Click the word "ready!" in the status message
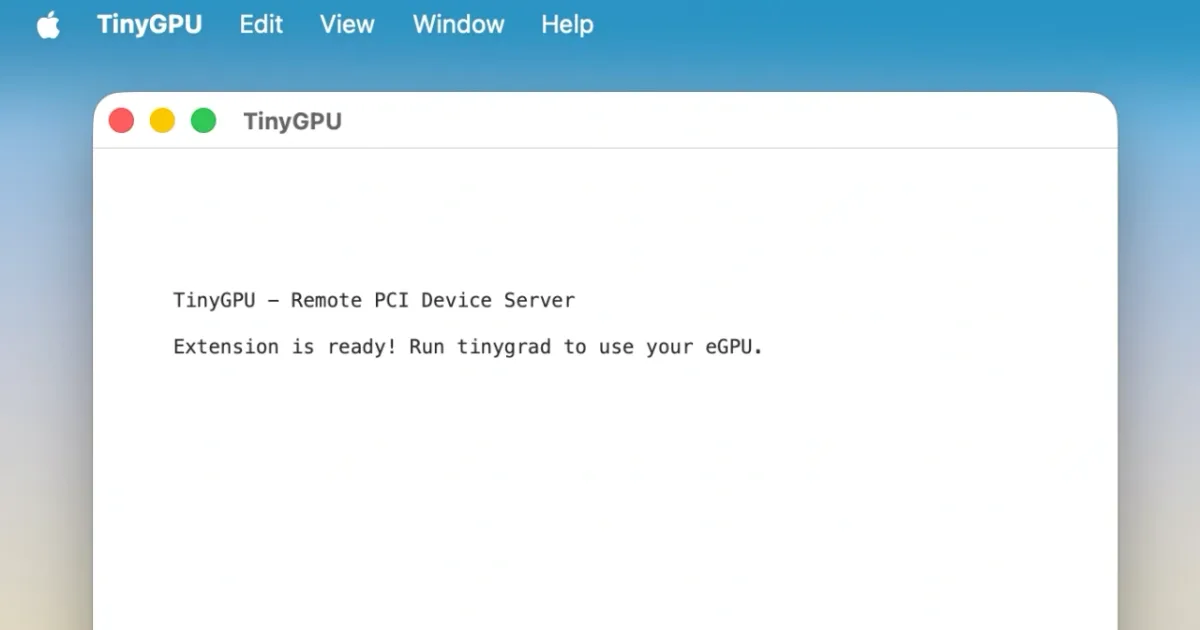The image size is (1200, 630). tap(362, 347)
